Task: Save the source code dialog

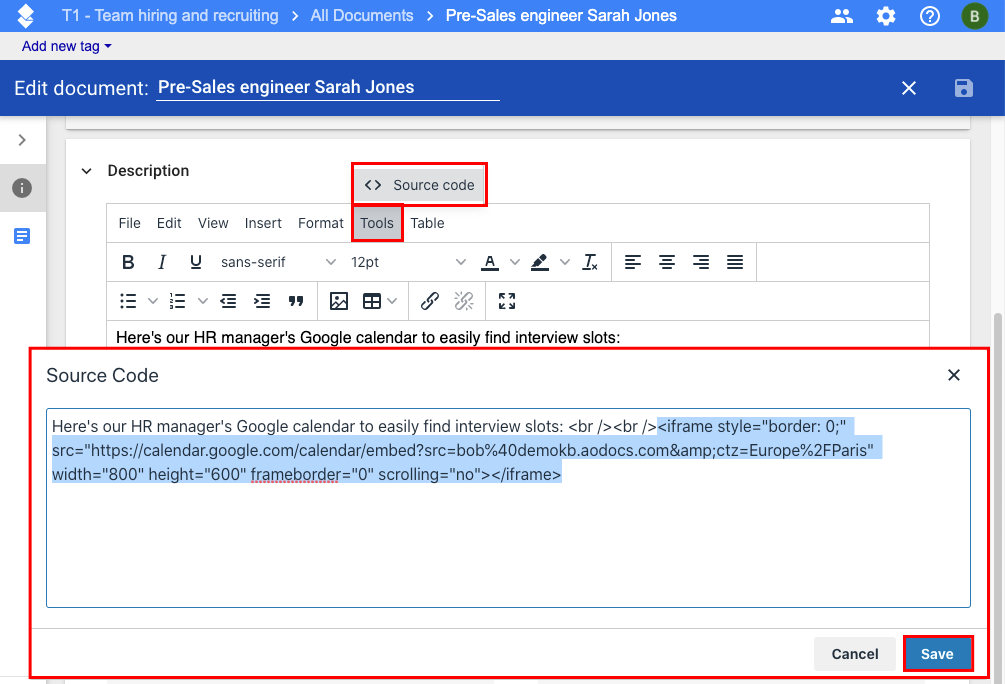Action: point(938,654)
